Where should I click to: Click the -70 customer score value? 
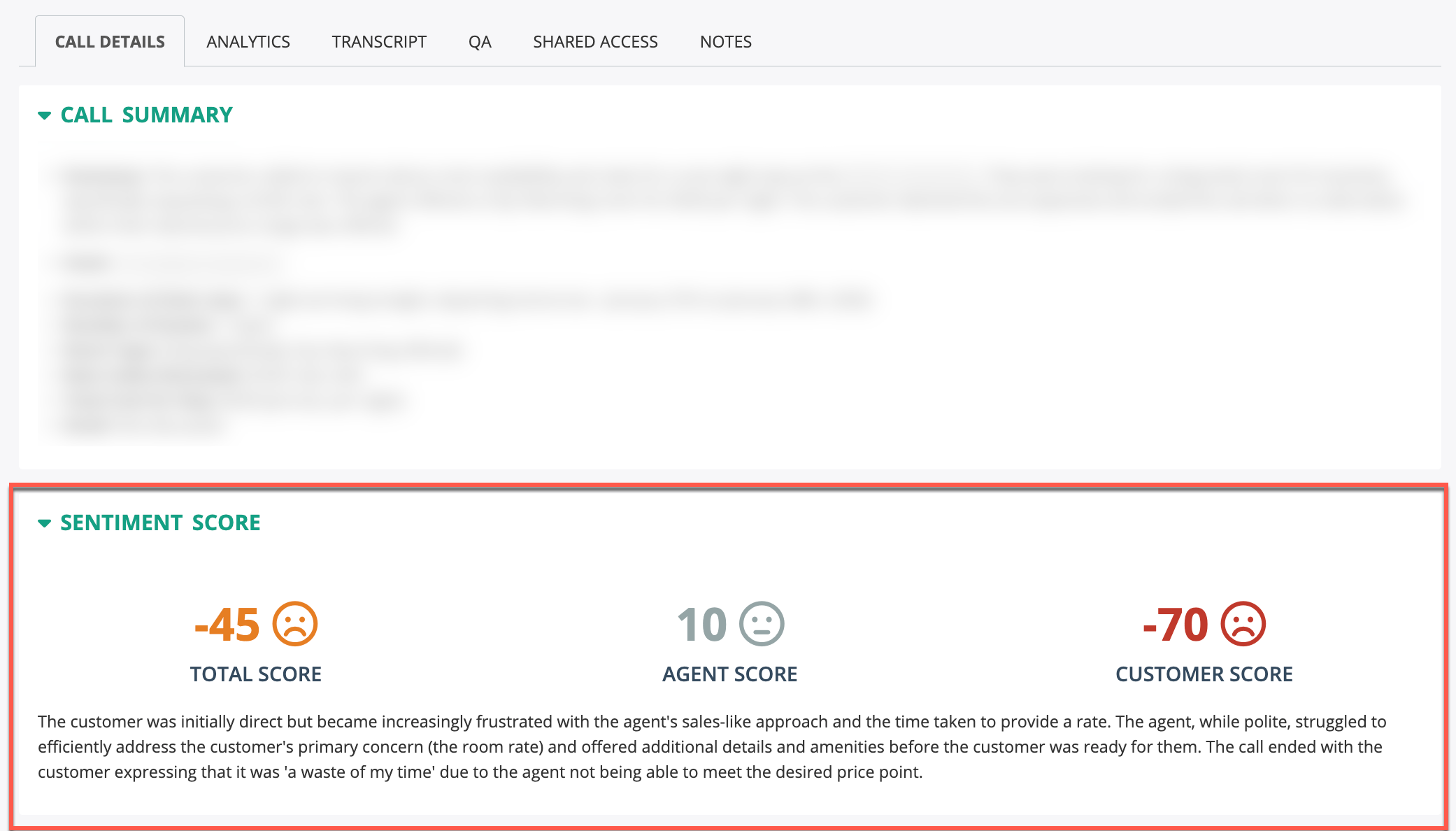coord(1176,624)
